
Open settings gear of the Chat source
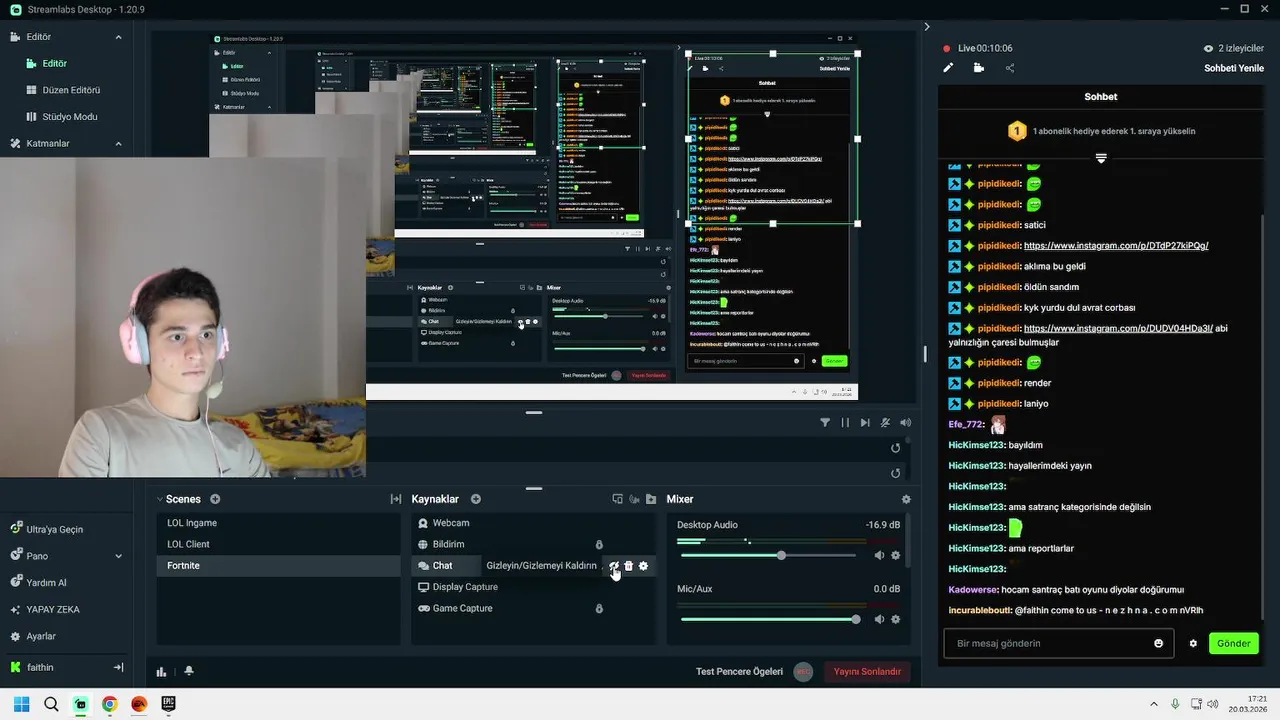coord(643,566)
